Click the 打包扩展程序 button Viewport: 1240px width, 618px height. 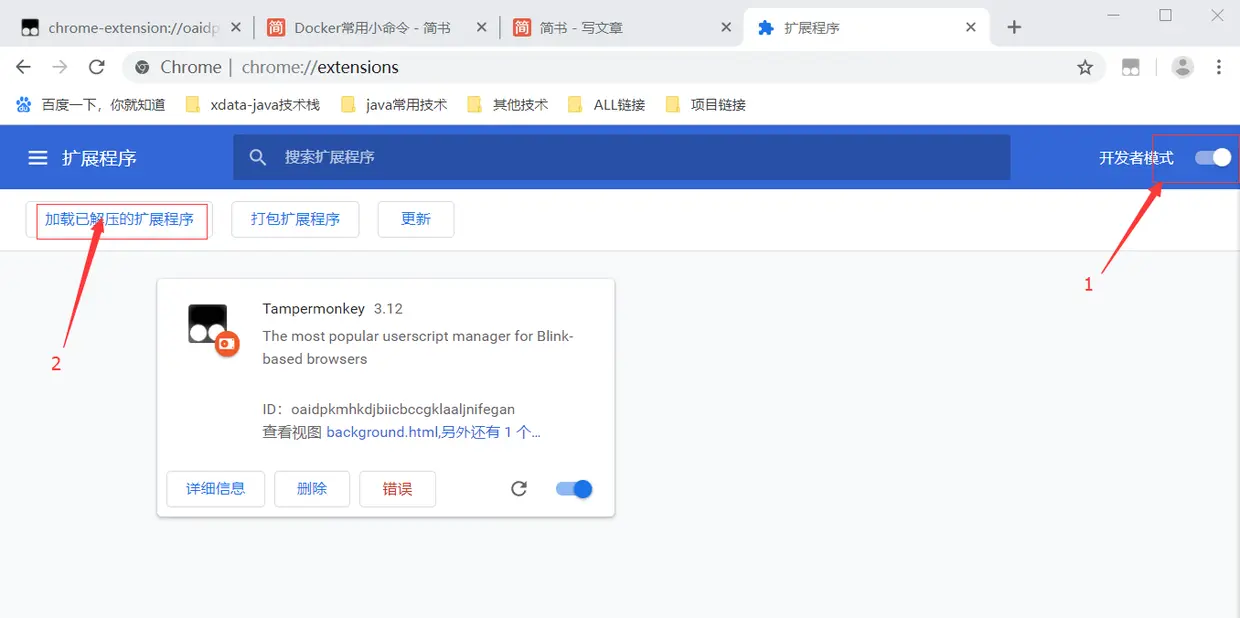coord(295,219)
